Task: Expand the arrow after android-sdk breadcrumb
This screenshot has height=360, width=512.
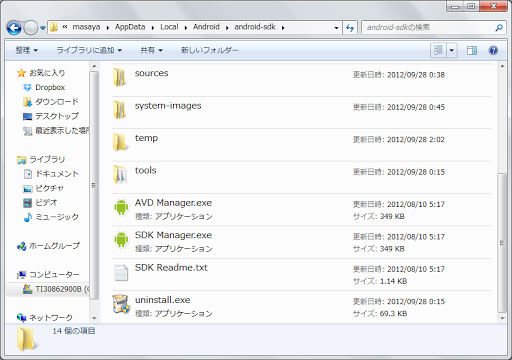Action: [x=283, y=28]
